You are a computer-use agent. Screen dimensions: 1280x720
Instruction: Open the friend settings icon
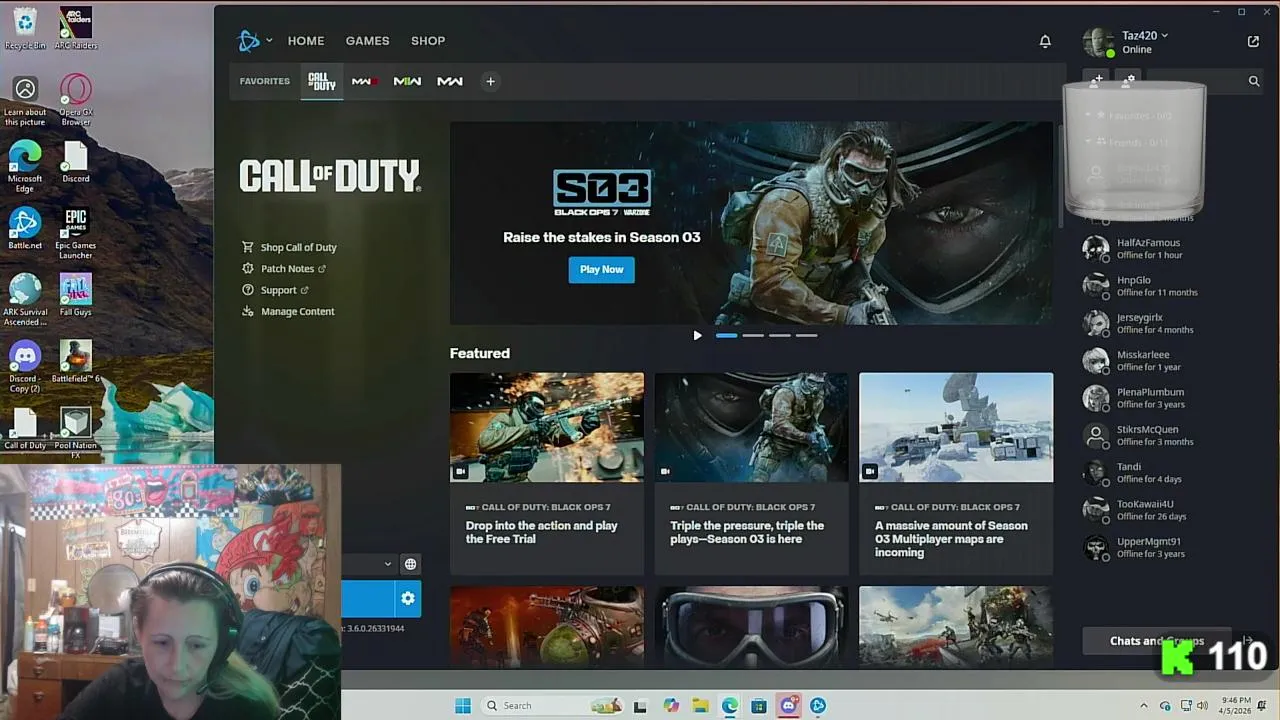1128,80
